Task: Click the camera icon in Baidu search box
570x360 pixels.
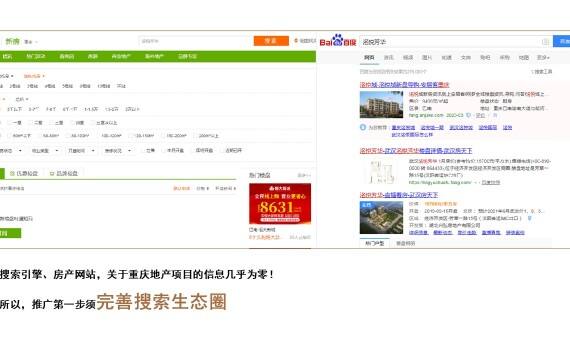Action: tap(545, 42)
